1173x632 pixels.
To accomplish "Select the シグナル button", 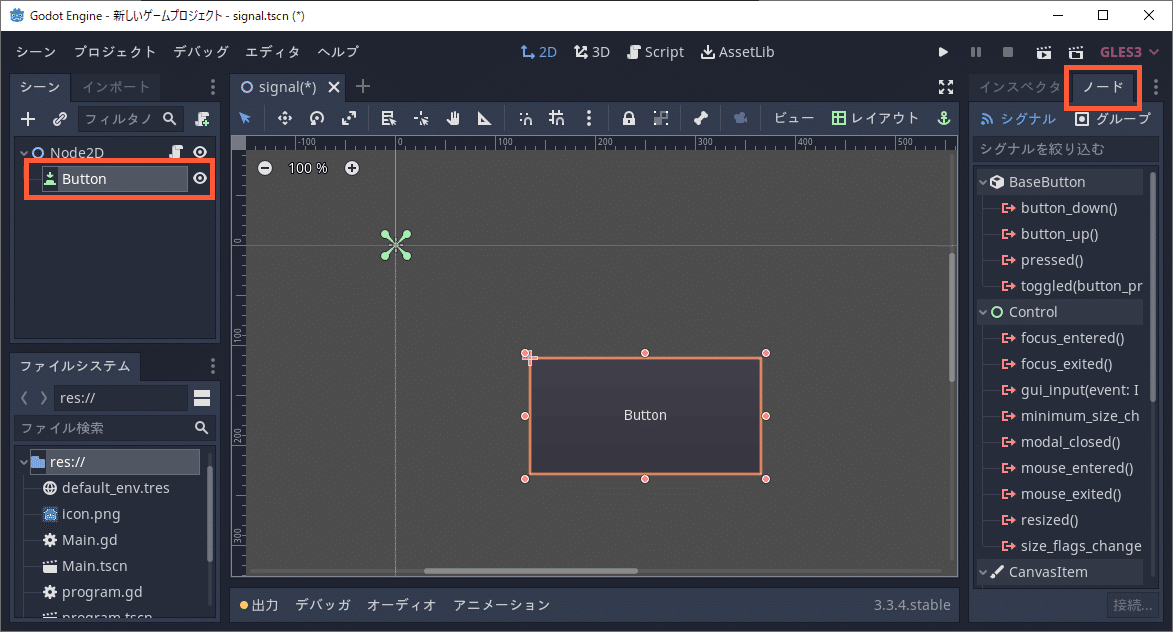I will 1018,119.
